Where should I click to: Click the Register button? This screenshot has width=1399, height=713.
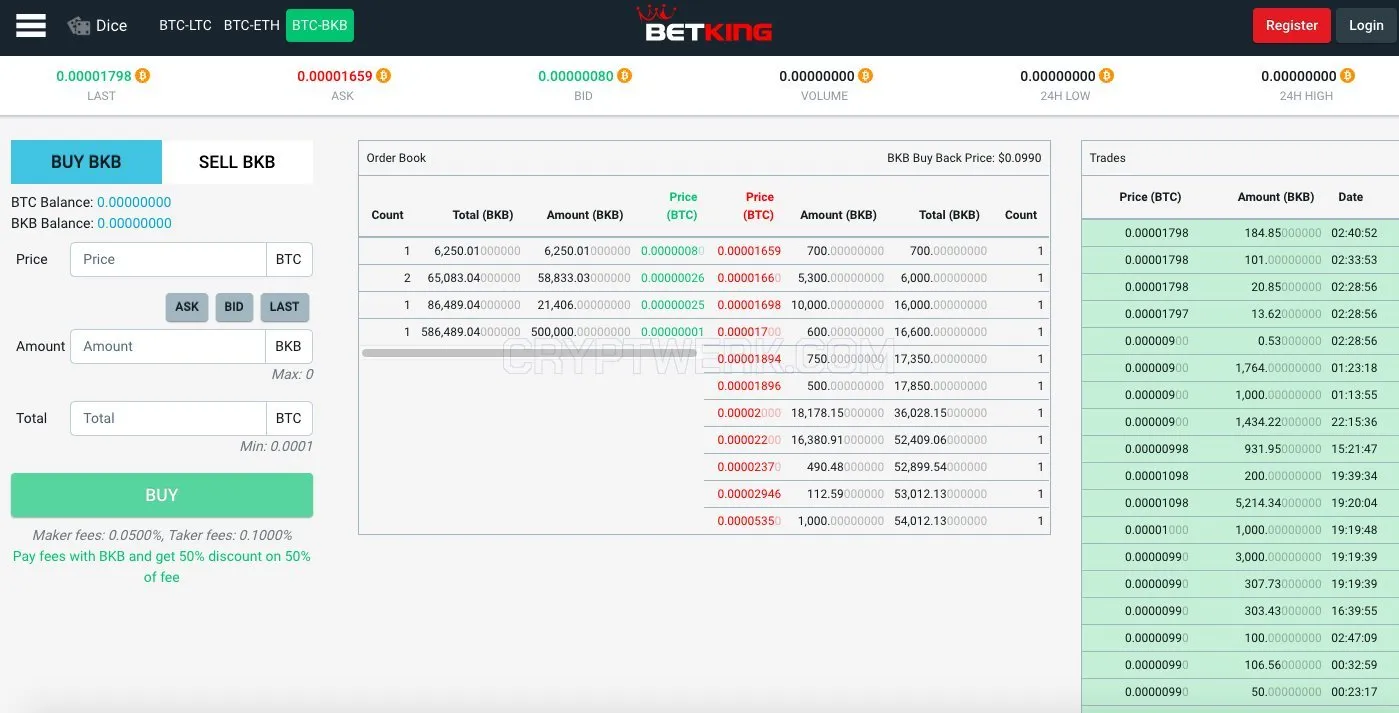pyautogui.click(x=1292, y=25)
